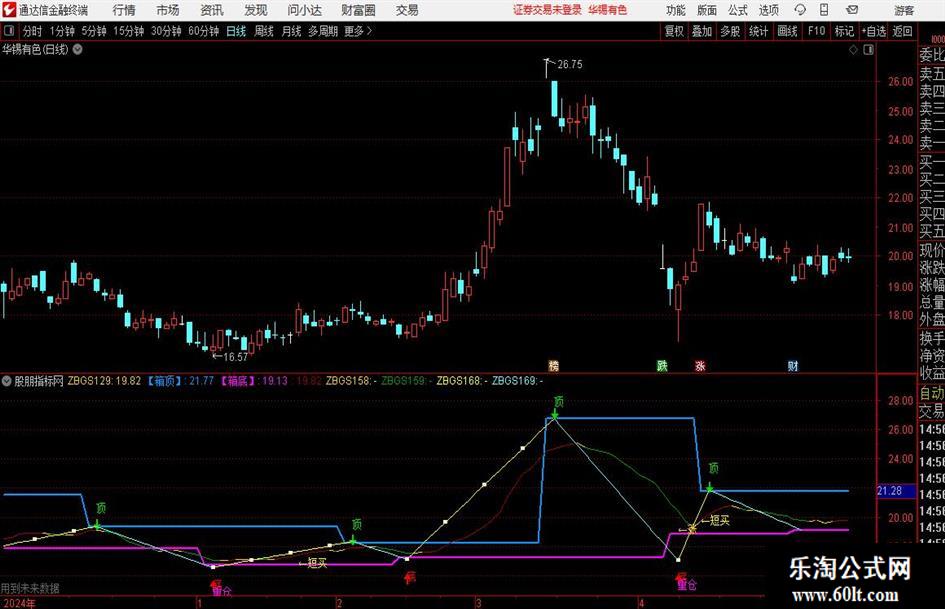The height and width of the screenshot is (609, 945).
Task: Open the 交易 menu
Action: (x=407, y=10)
